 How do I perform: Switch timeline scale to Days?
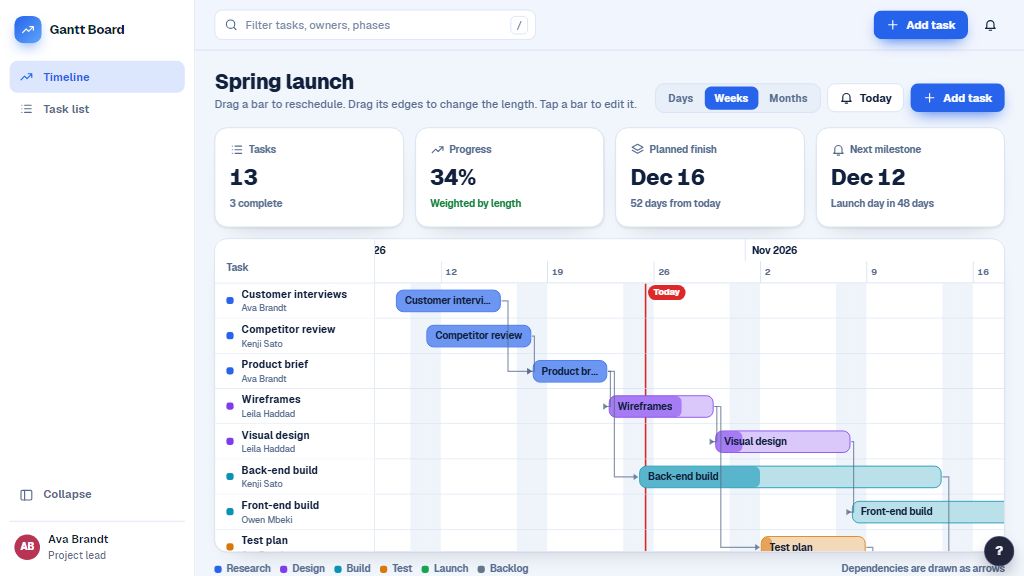point(680,98)
